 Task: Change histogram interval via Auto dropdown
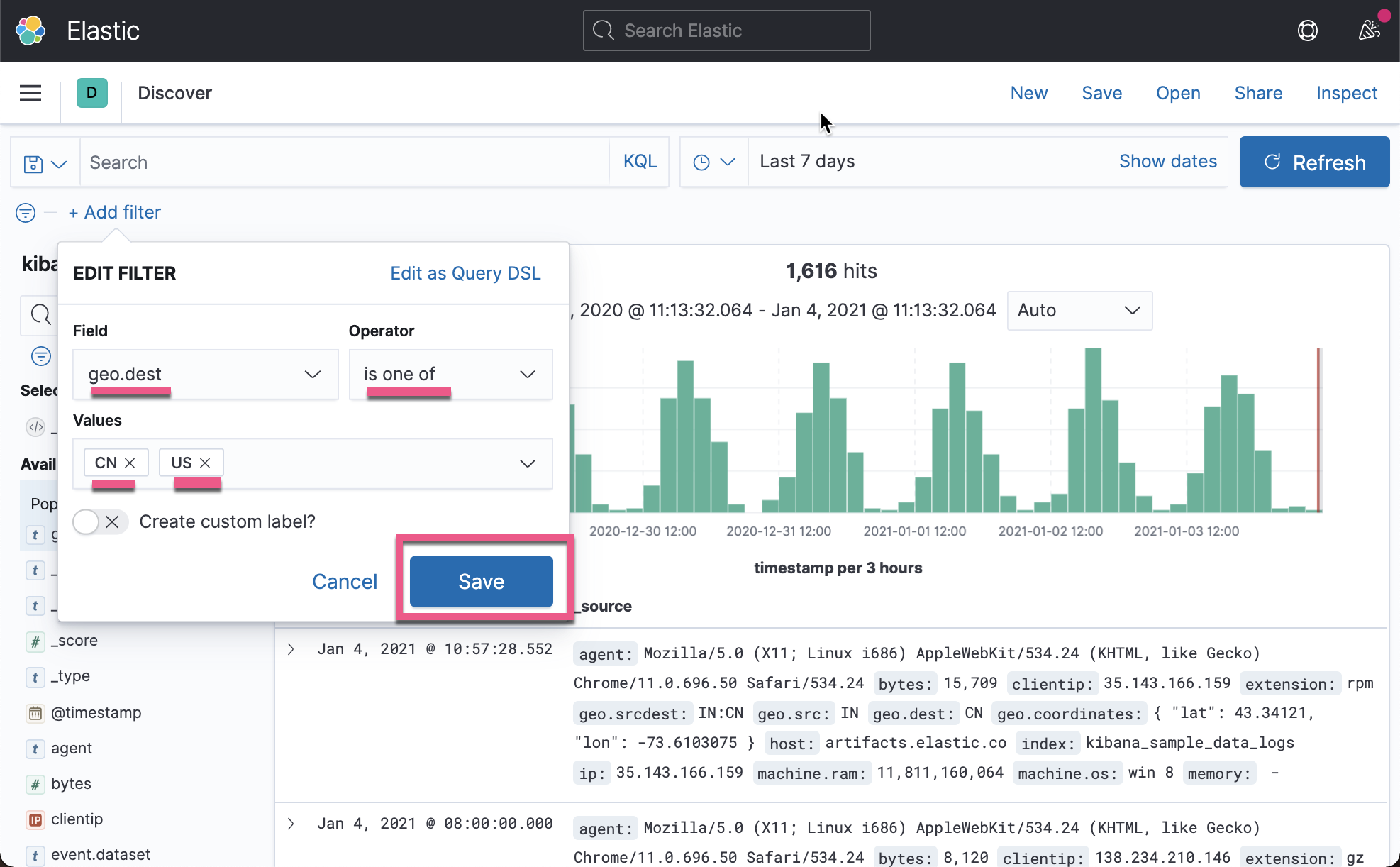tap(1079, 311)
